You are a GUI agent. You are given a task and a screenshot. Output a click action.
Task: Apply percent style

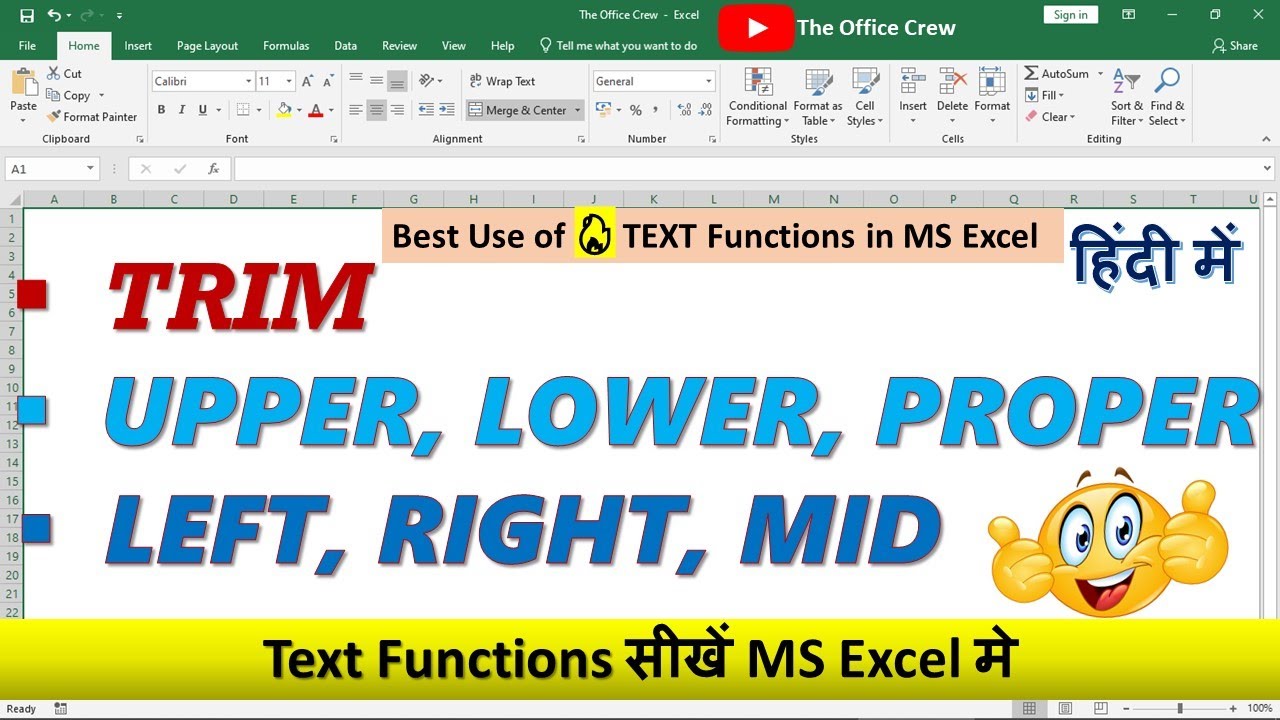point(635,110)
